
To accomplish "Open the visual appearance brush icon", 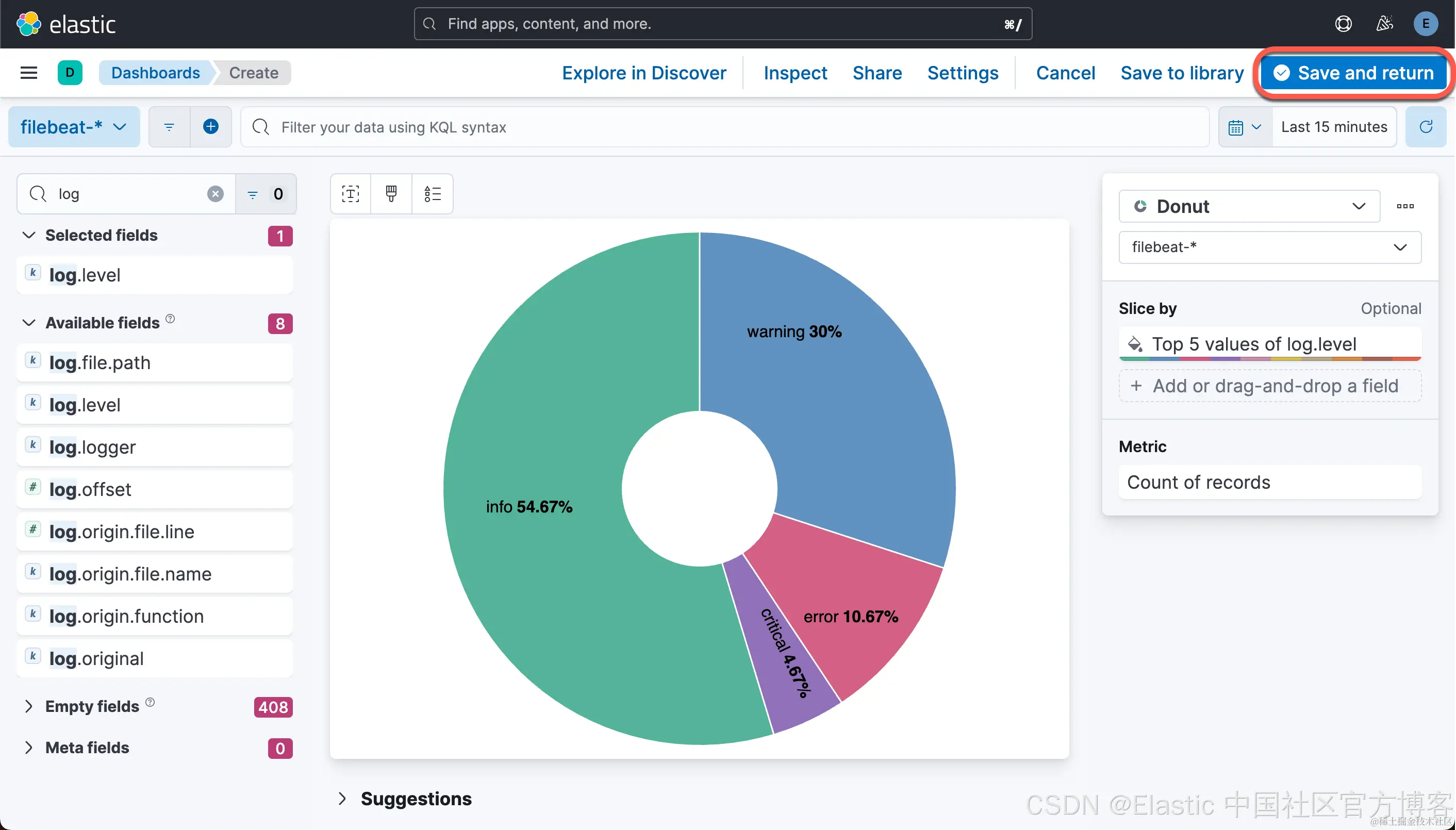I will click(391, 194).
